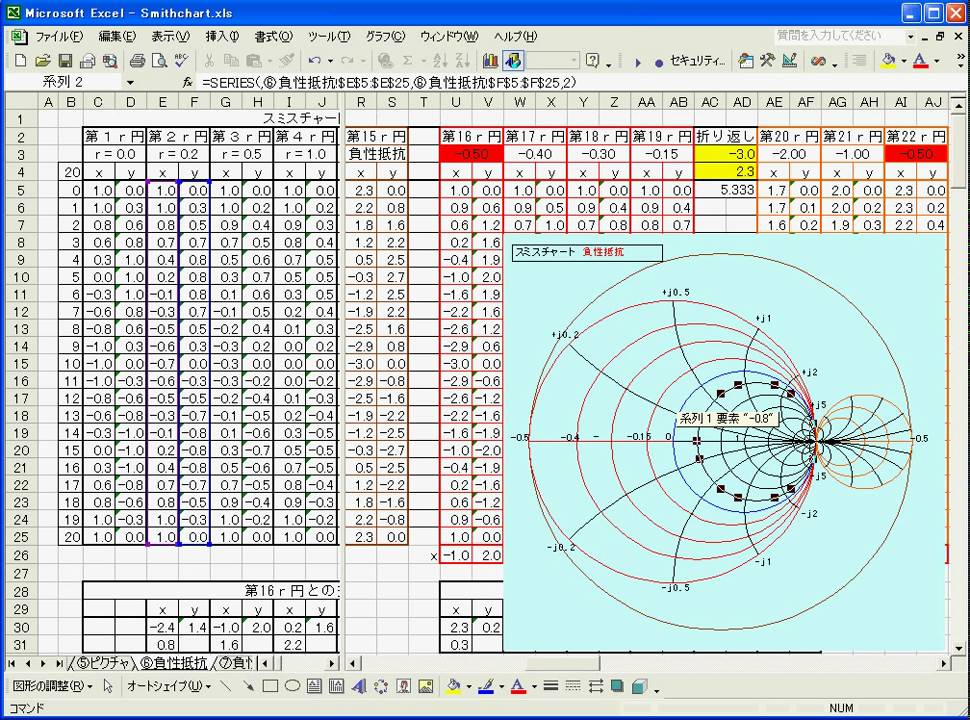Image resolution: width=970 pixels, height=720 pixels.
Task: Select the ⑥負性抵抗 sheet tab
Action: pos(174,663)
